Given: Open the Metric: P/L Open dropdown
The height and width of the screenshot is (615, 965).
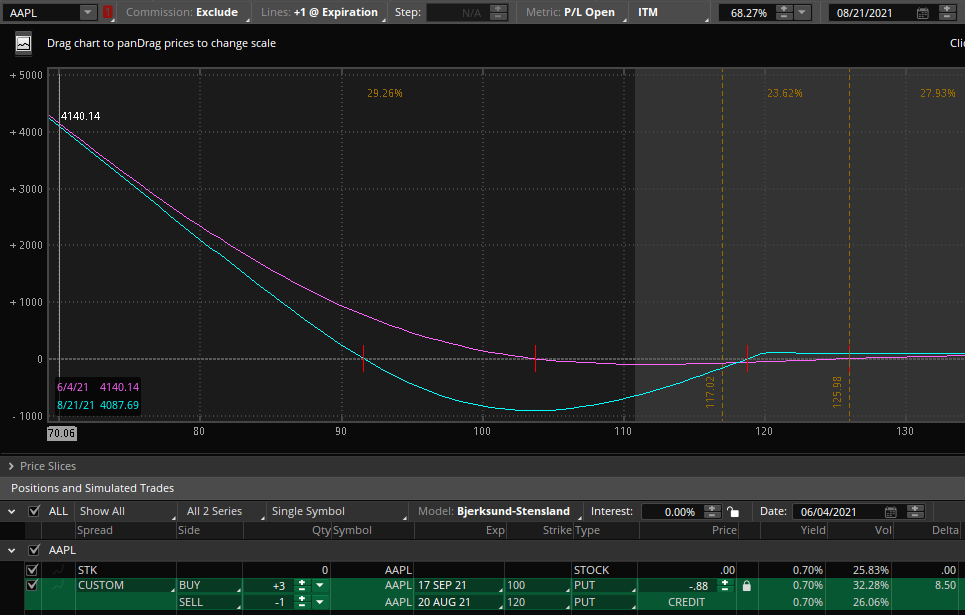Looking at the screenshot, I should coord(574,12).
